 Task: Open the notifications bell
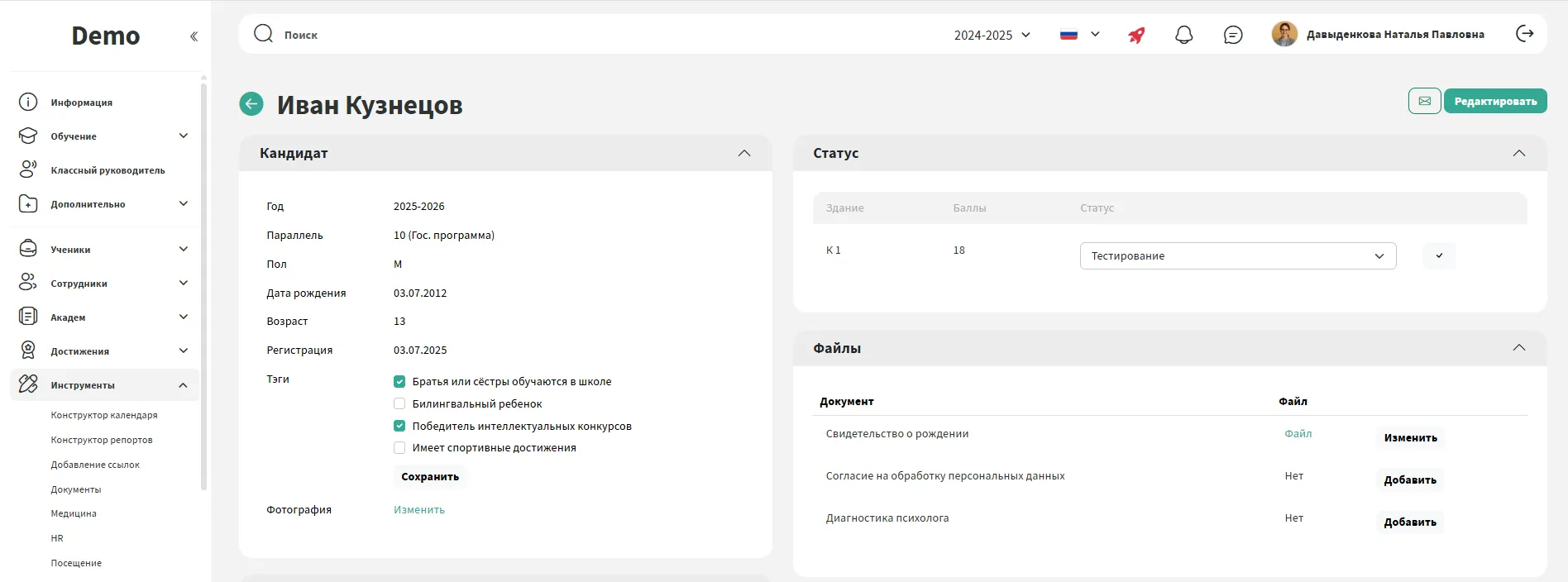[x=1183, y=35]
